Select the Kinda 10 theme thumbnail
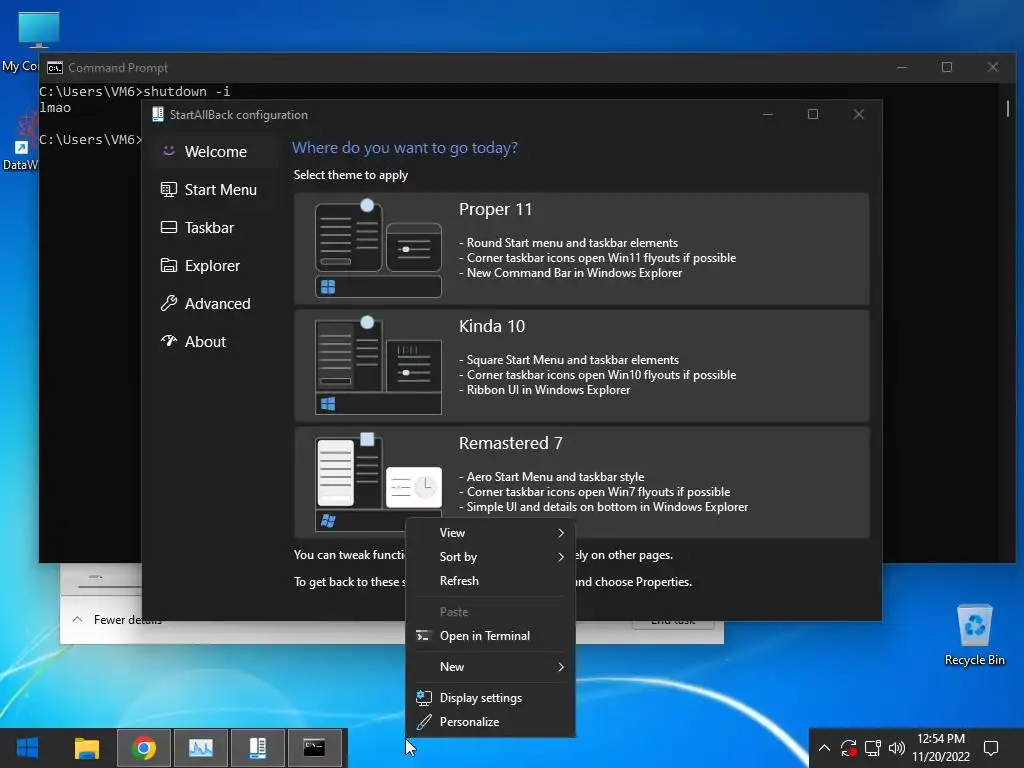The image size is (1024, 768). (378, 366)
